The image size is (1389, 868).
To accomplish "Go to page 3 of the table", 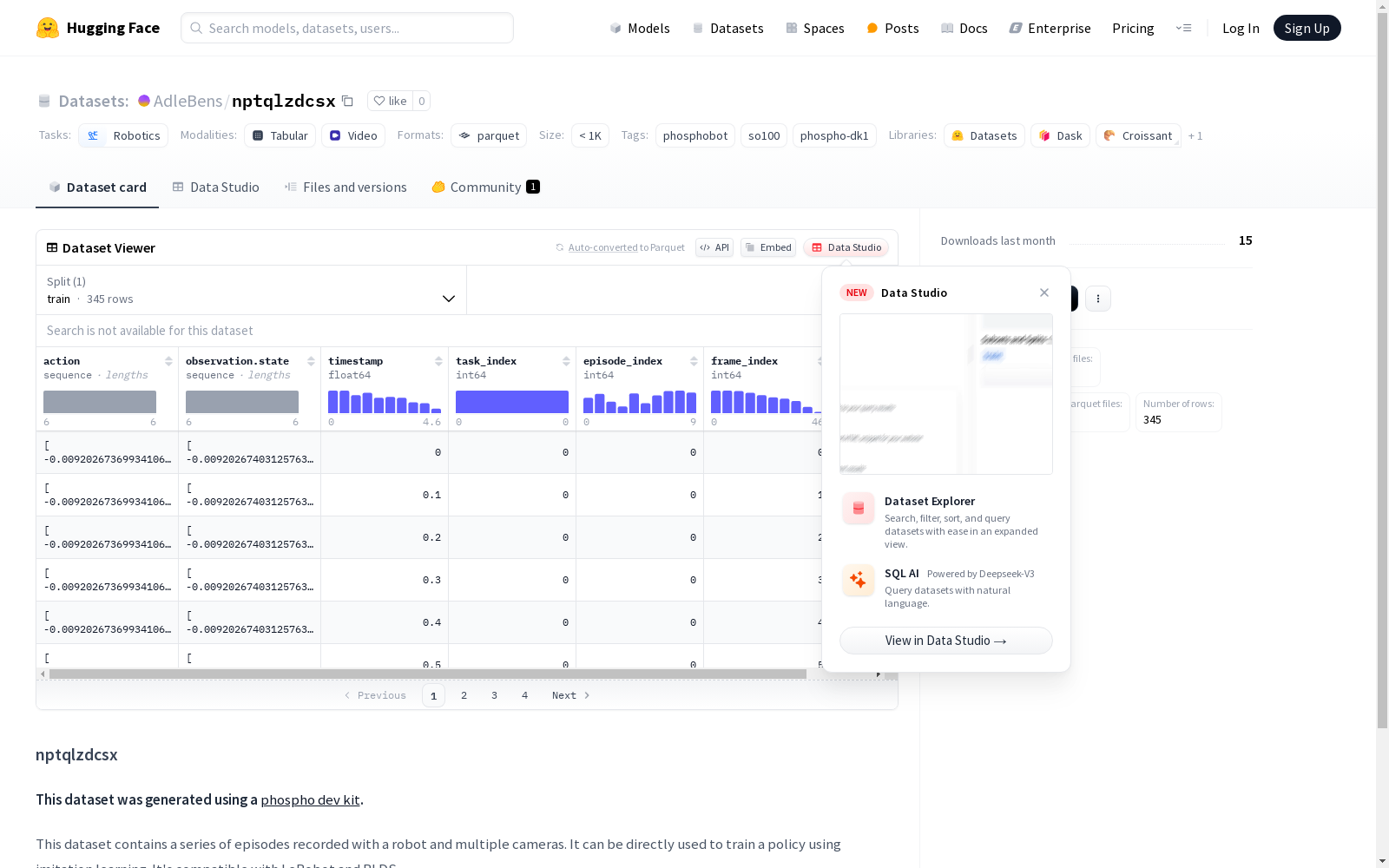I will (495, 695).
